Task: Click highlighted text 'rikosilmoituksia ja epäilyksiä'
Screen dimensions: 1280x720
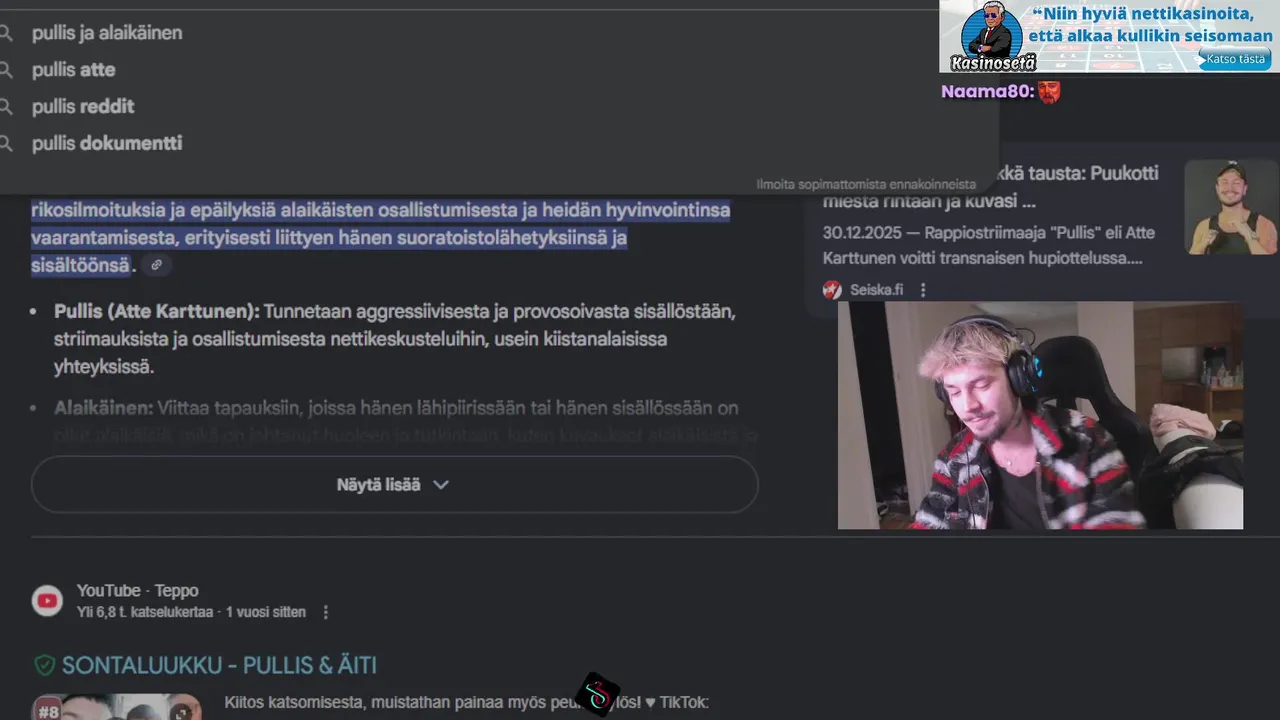Action: coord(153,211)
